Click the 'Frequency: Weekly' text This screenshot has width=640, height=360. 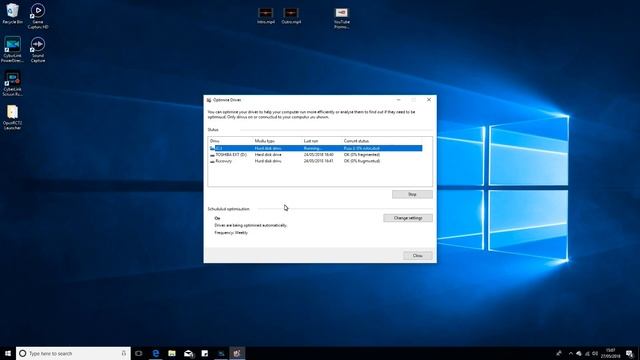pyautogui.click(x=231, y=233)
